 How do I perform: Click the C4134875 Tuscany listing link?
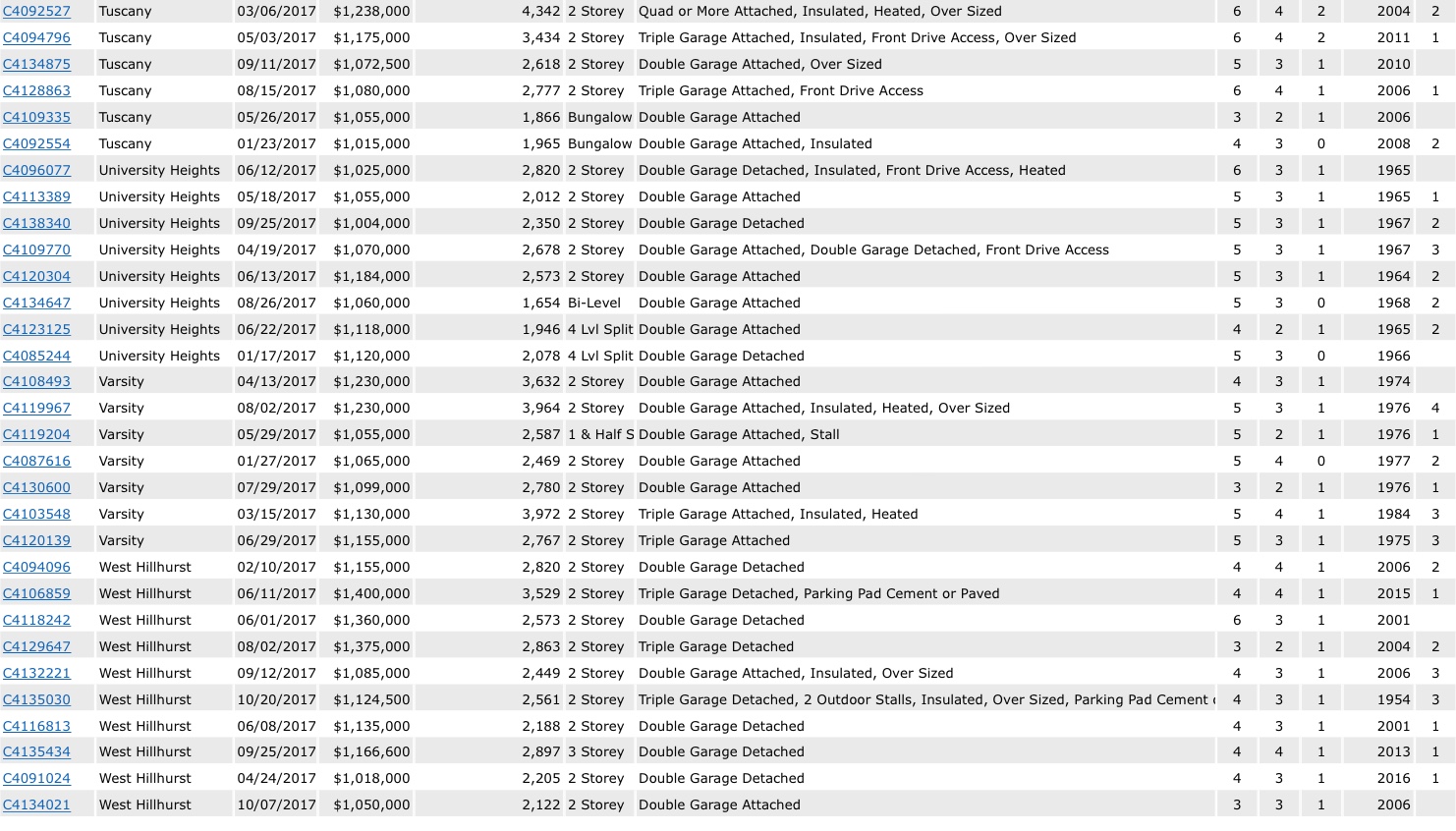pos(36,65)
